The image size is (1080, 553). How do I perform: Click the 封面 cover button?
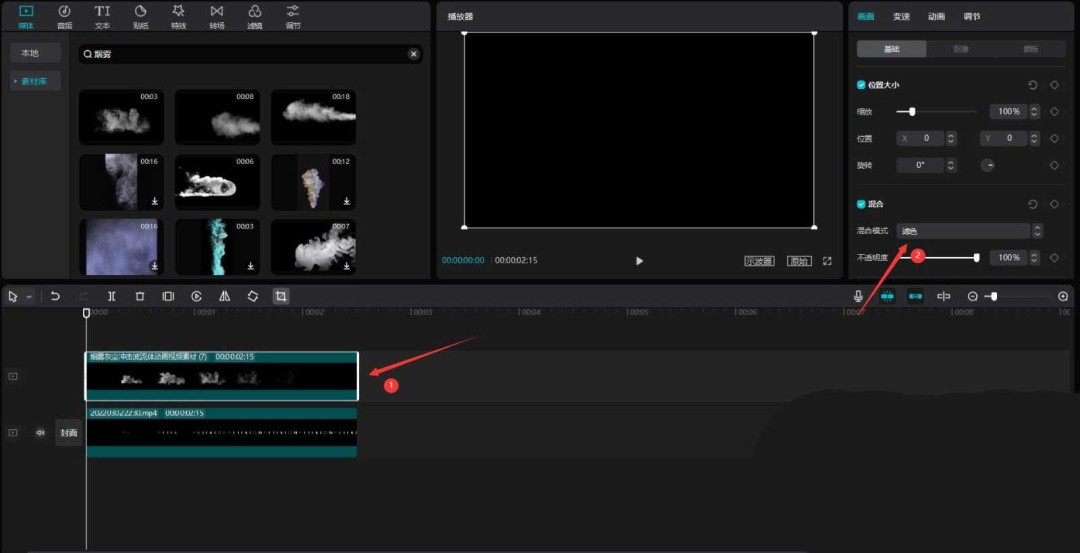(x=68, y=433)
